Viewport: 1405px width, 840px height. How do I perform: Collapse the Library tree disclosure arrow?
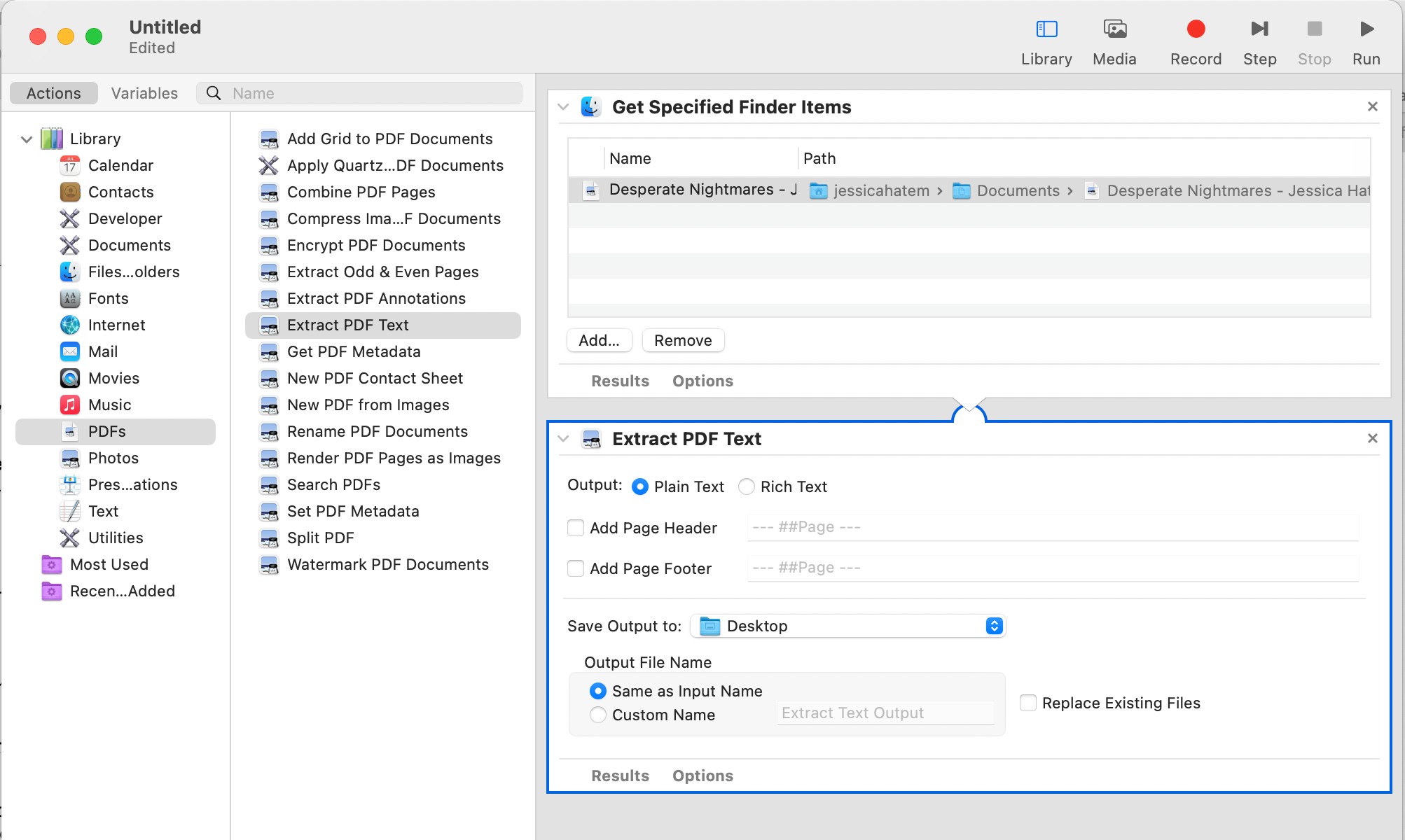(x=27, y=139)
